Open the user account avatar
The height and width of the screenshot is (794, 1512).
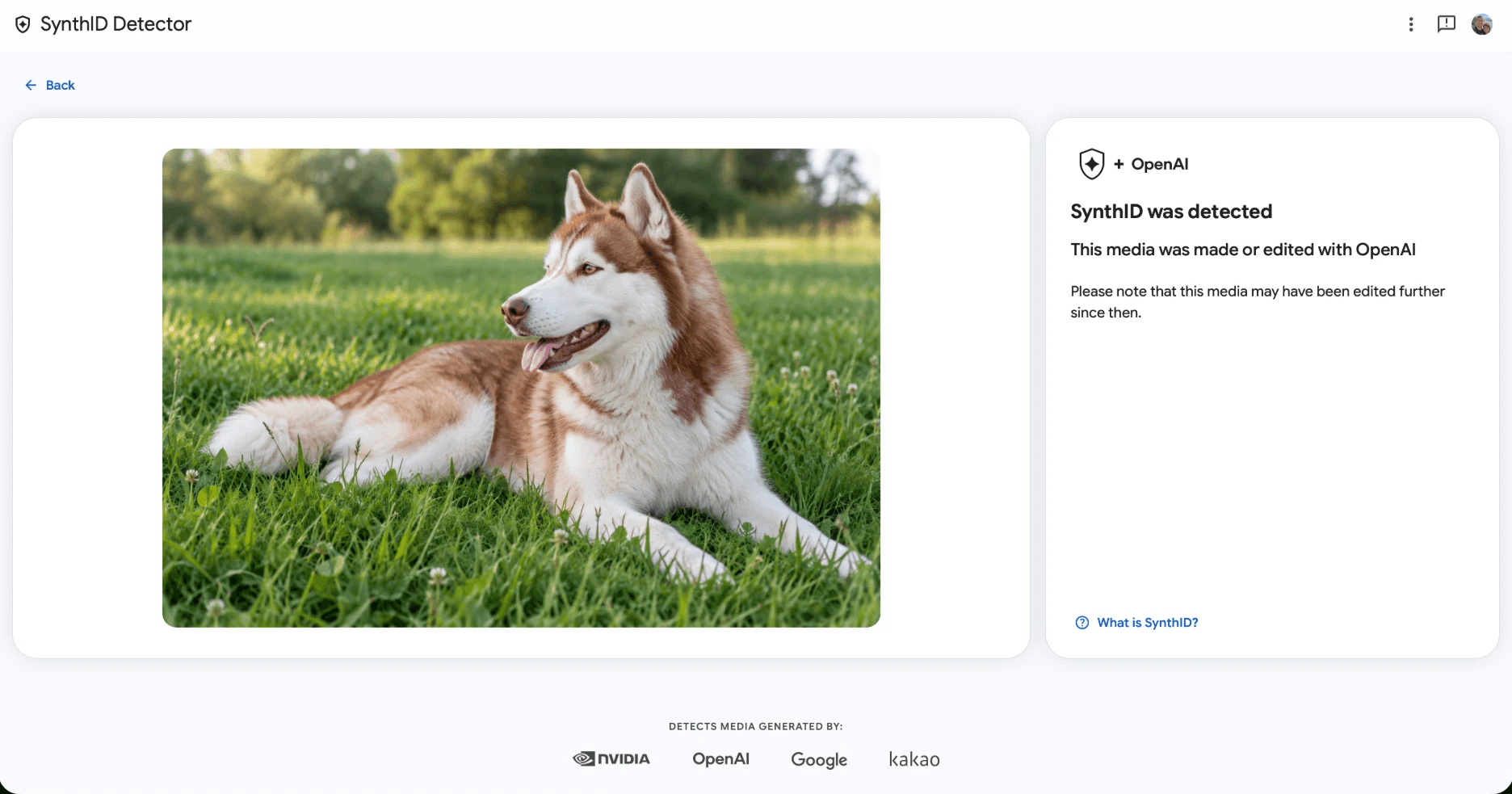1482,24
